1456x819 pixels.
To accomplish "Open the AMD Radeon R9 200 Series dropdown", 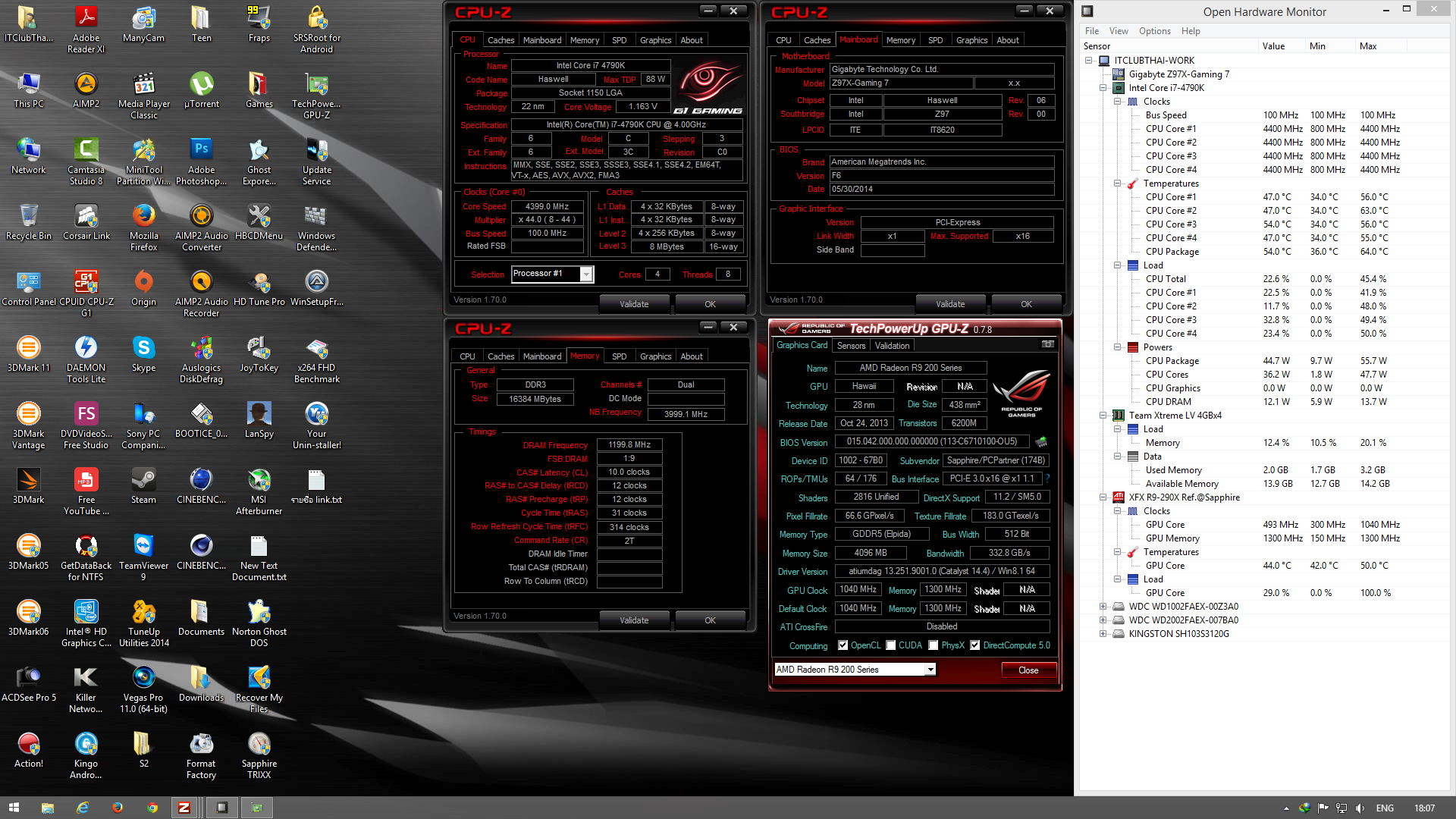I will [x=930, y=670].
